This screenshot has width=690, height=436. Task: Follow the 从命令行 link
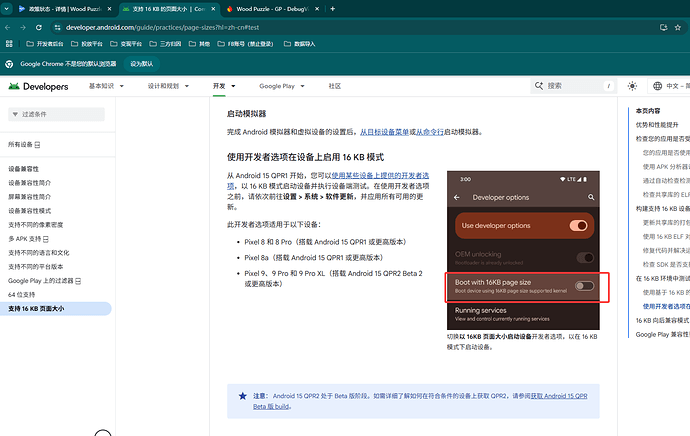(430, 132)
